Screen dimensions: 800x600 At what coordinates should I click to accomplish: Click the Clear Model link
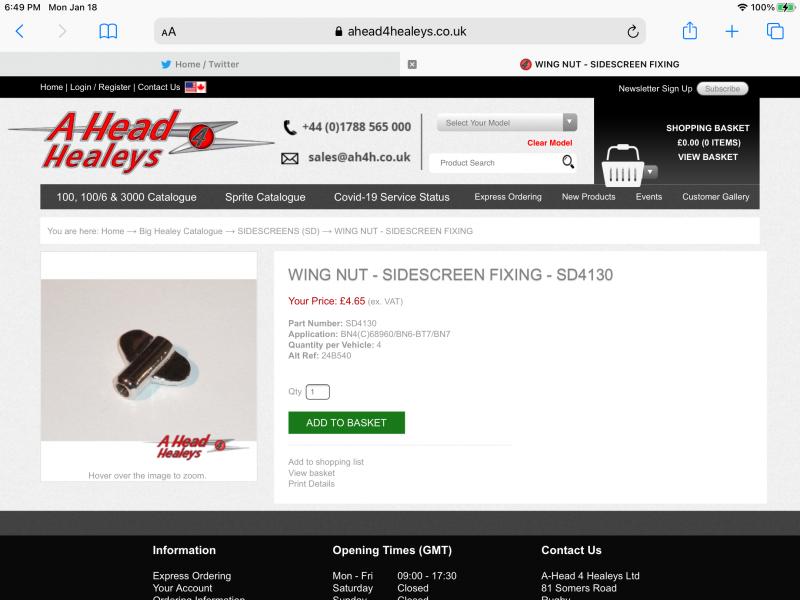point(549,143)
